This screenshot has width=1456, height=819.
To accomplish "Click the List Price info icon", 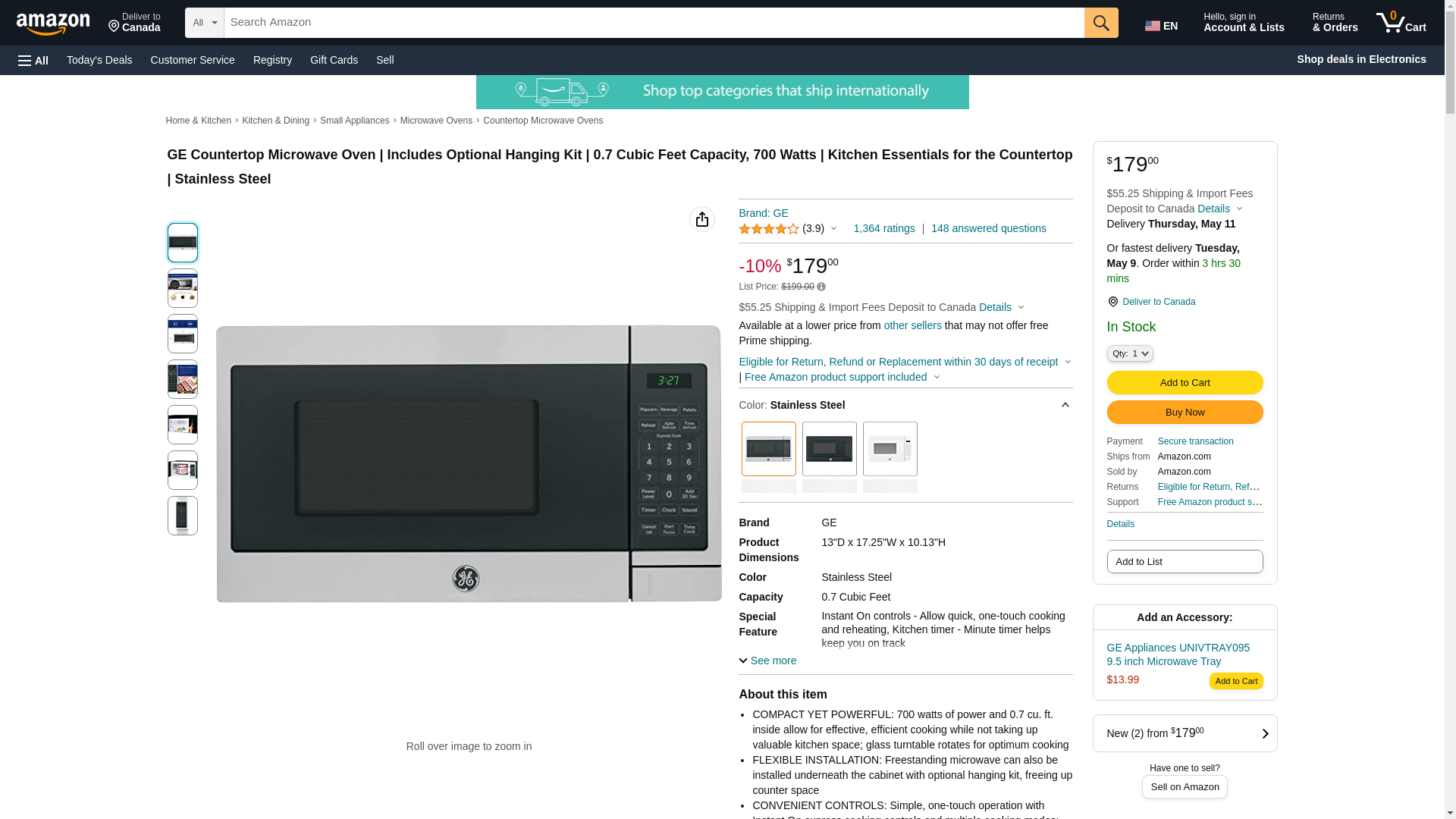I will click(821, 287).
